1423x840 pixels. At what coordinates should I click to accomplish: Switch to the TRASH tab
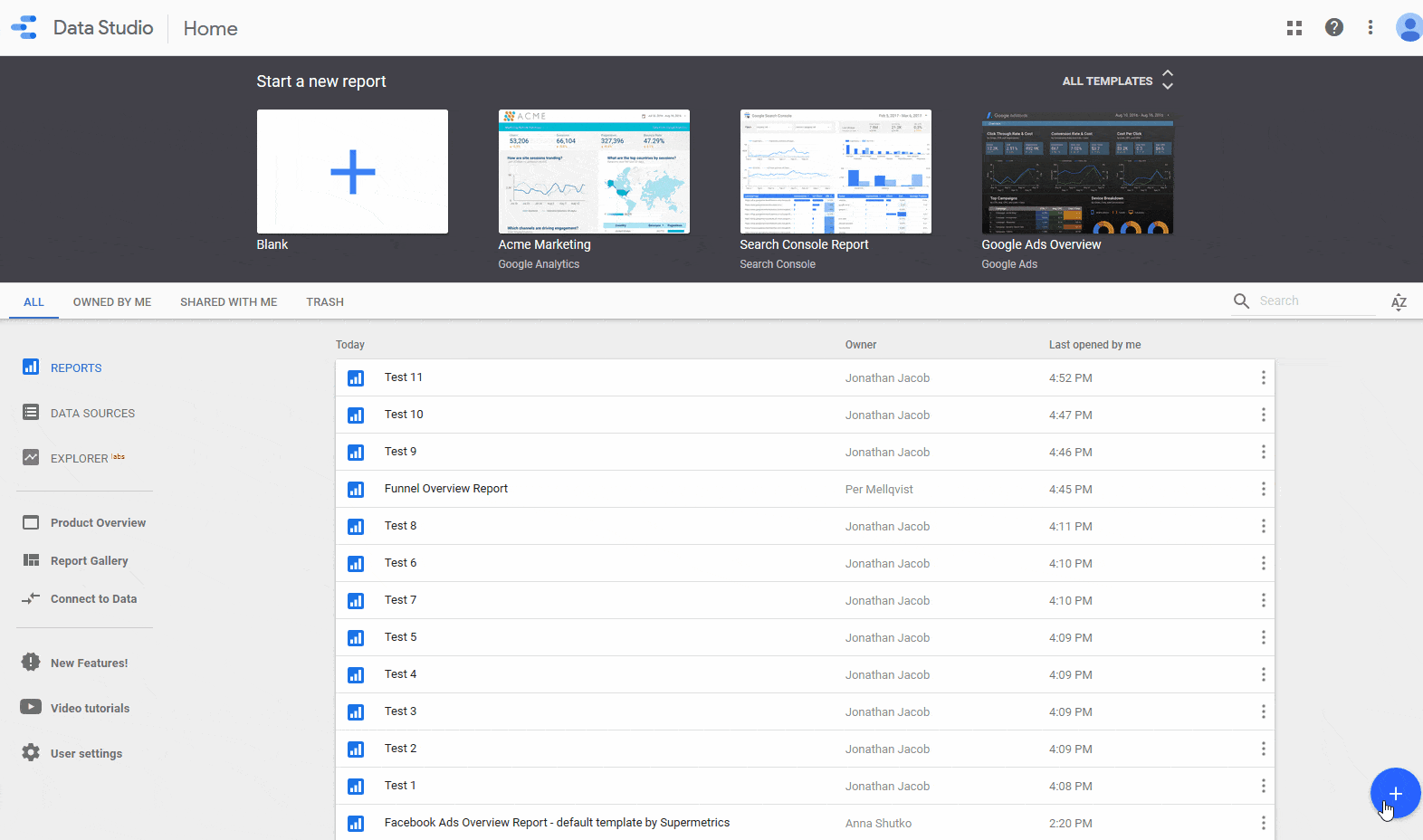point(325,301)
